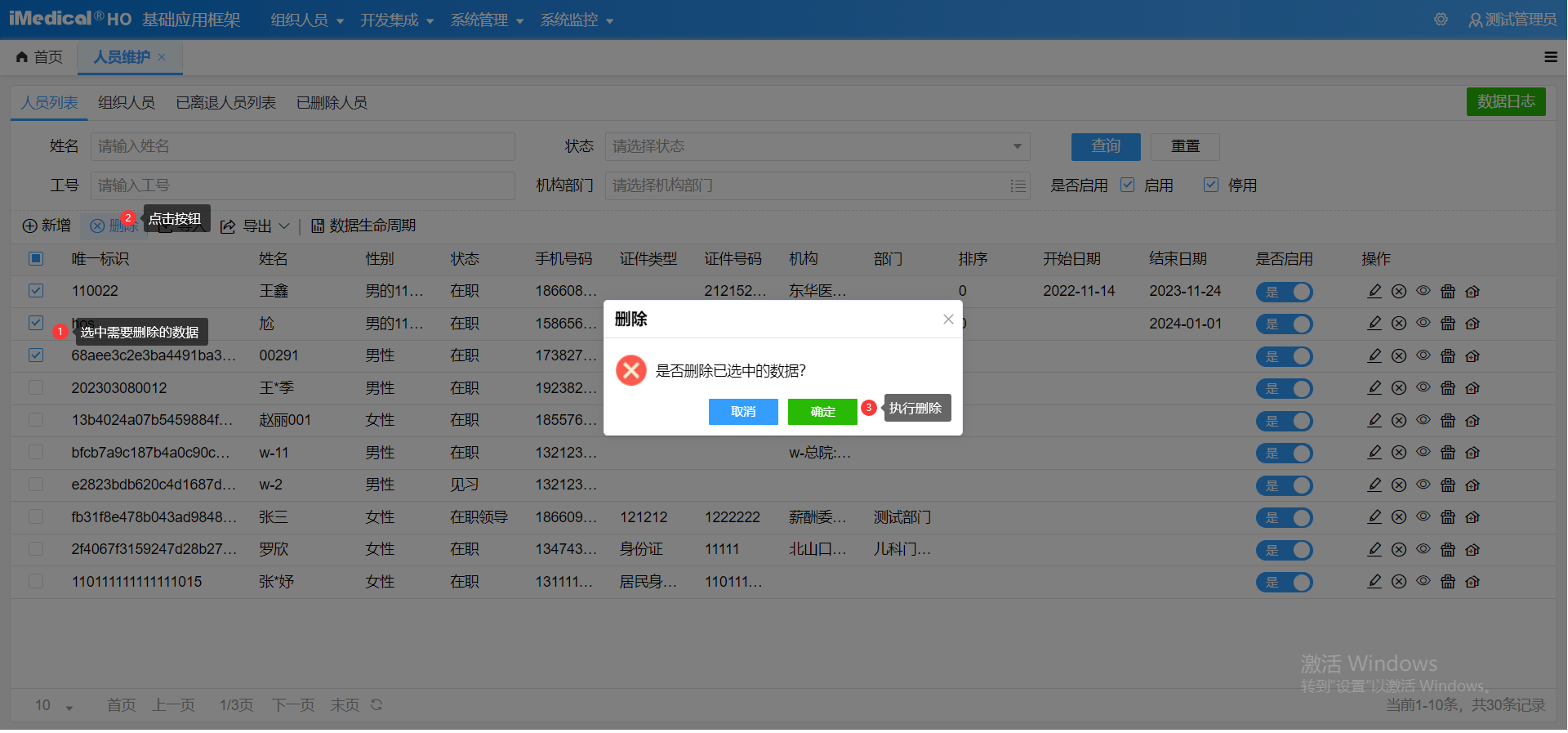Expand the 组织人员 menu in header
The height and width of the screenshot is (733, 1568).
click(307, 20)
